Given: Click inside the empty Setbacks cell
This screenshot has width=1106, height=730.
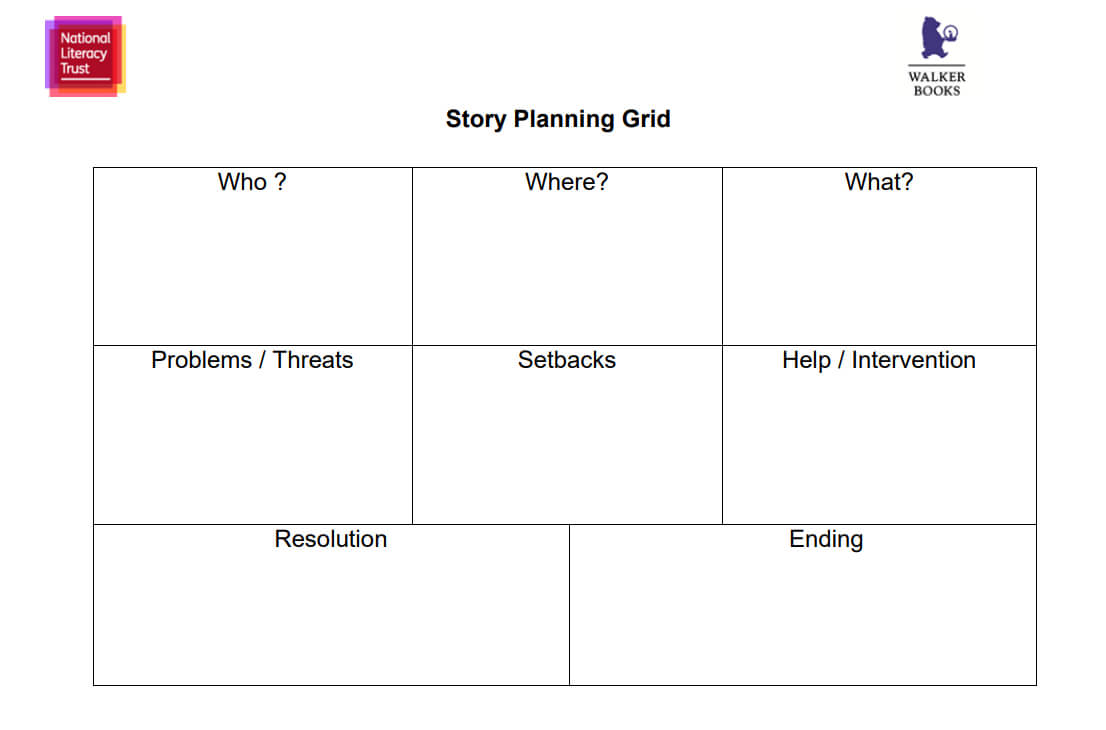Looking at the screenshot, I should pos(567,448).
